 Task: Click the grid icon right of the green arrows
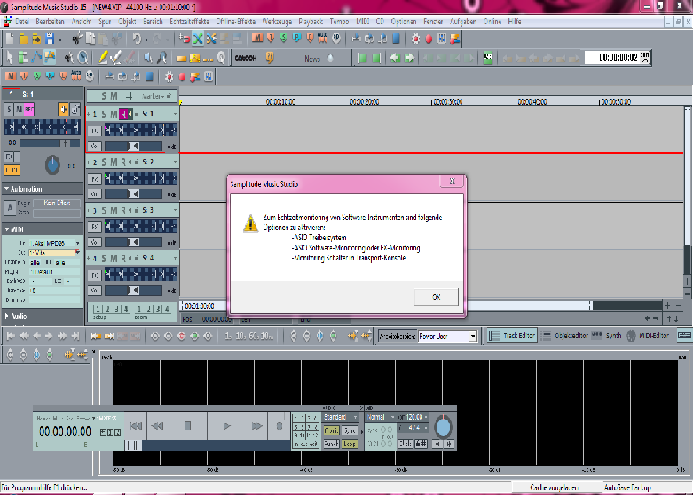(x=488, y=58)
